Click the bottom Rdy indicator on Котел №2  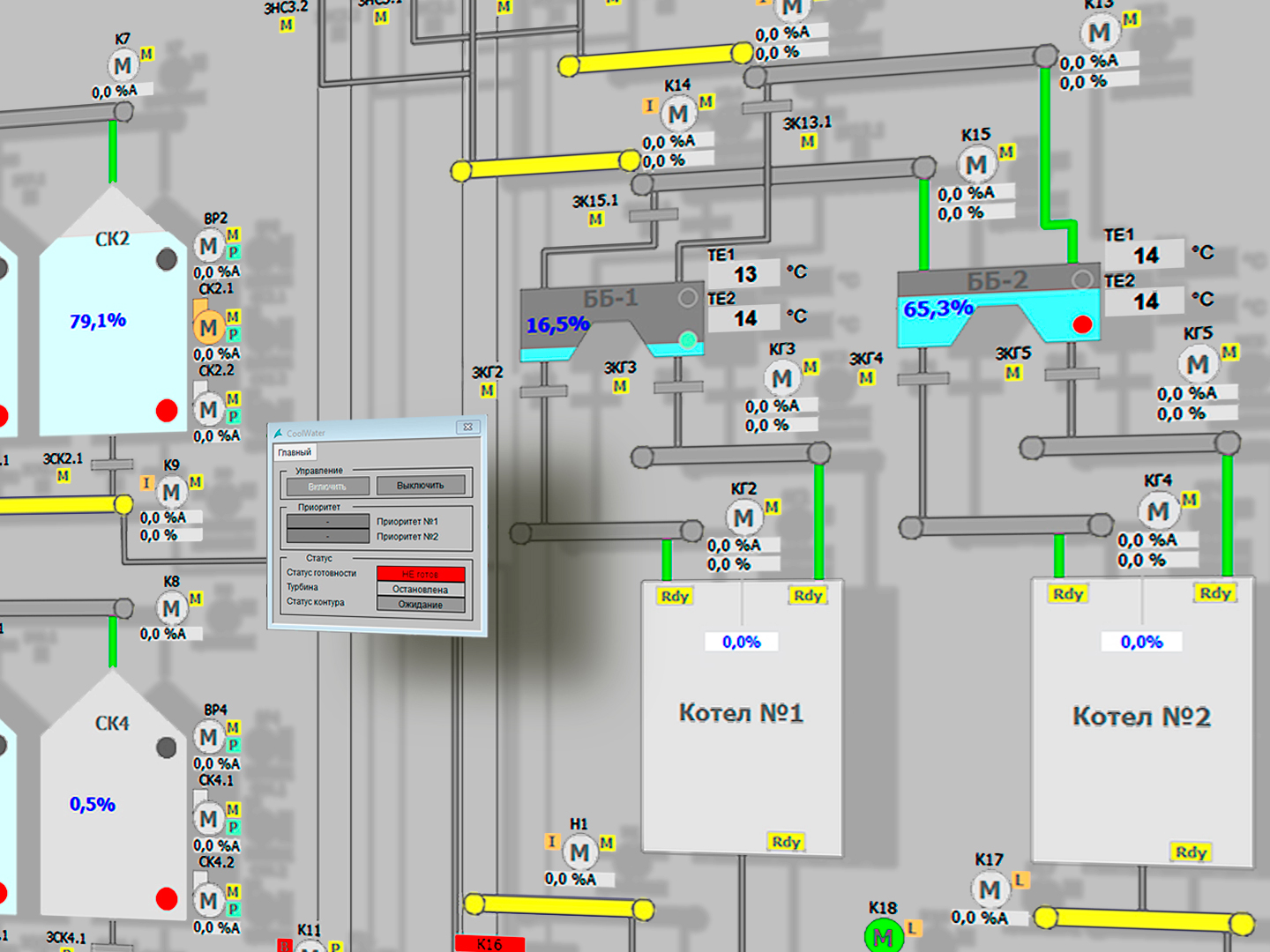[x=1191, y=852]
